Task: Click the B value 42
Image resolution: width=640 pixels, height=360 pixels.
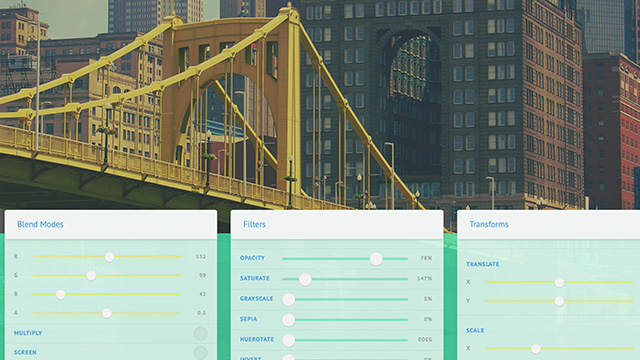Action: 202,294
